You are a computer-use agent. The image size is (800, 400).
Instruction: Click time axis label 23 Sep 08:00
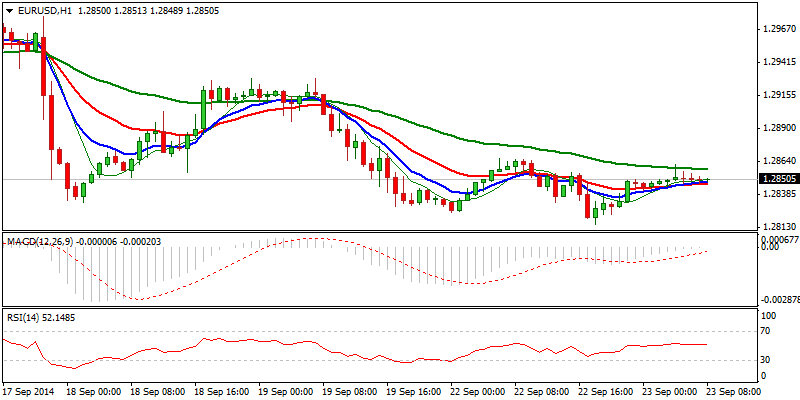(735, 391)
